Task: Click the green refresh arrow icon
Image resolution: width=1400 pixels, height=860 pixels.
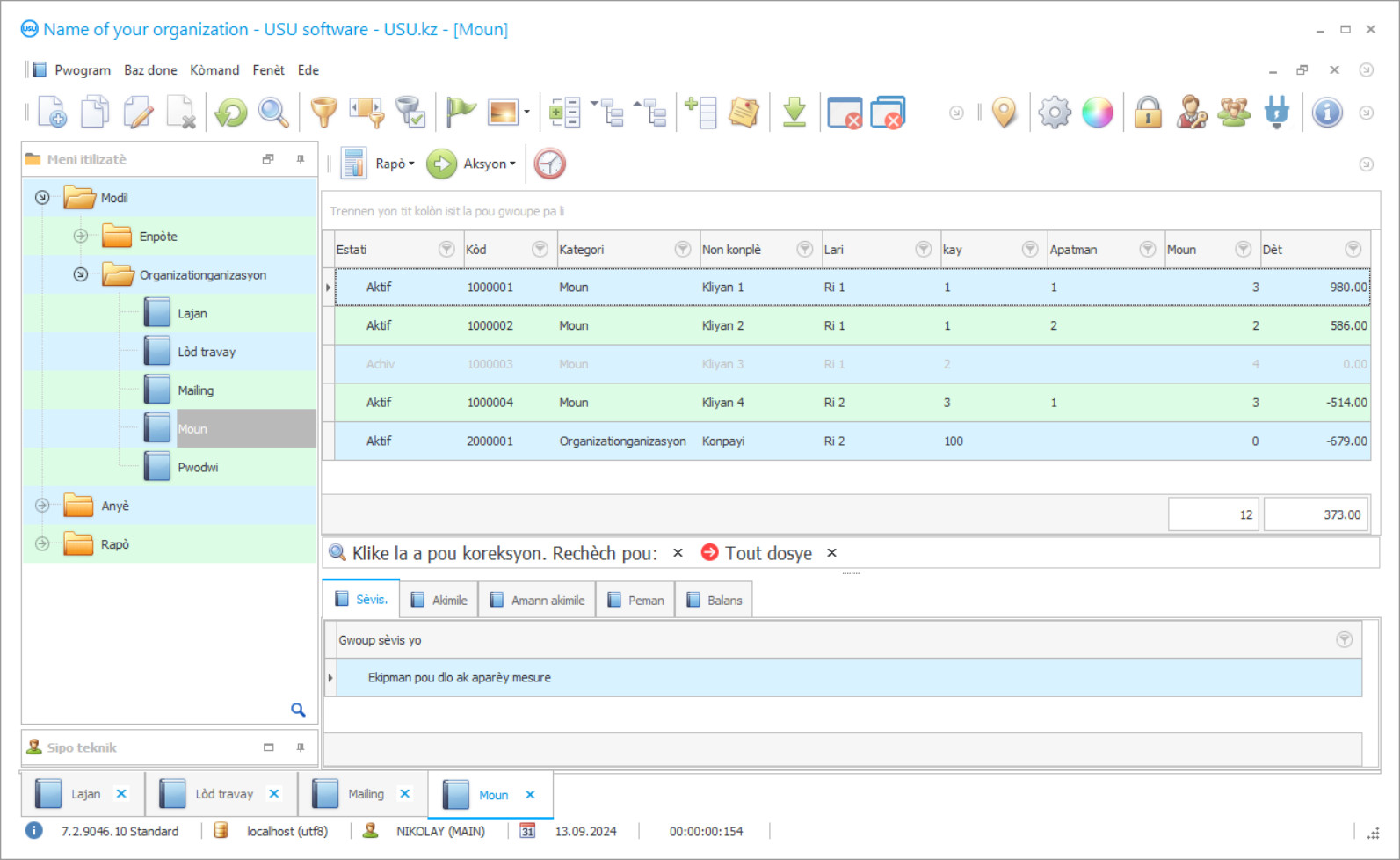Action: [230, 113]
